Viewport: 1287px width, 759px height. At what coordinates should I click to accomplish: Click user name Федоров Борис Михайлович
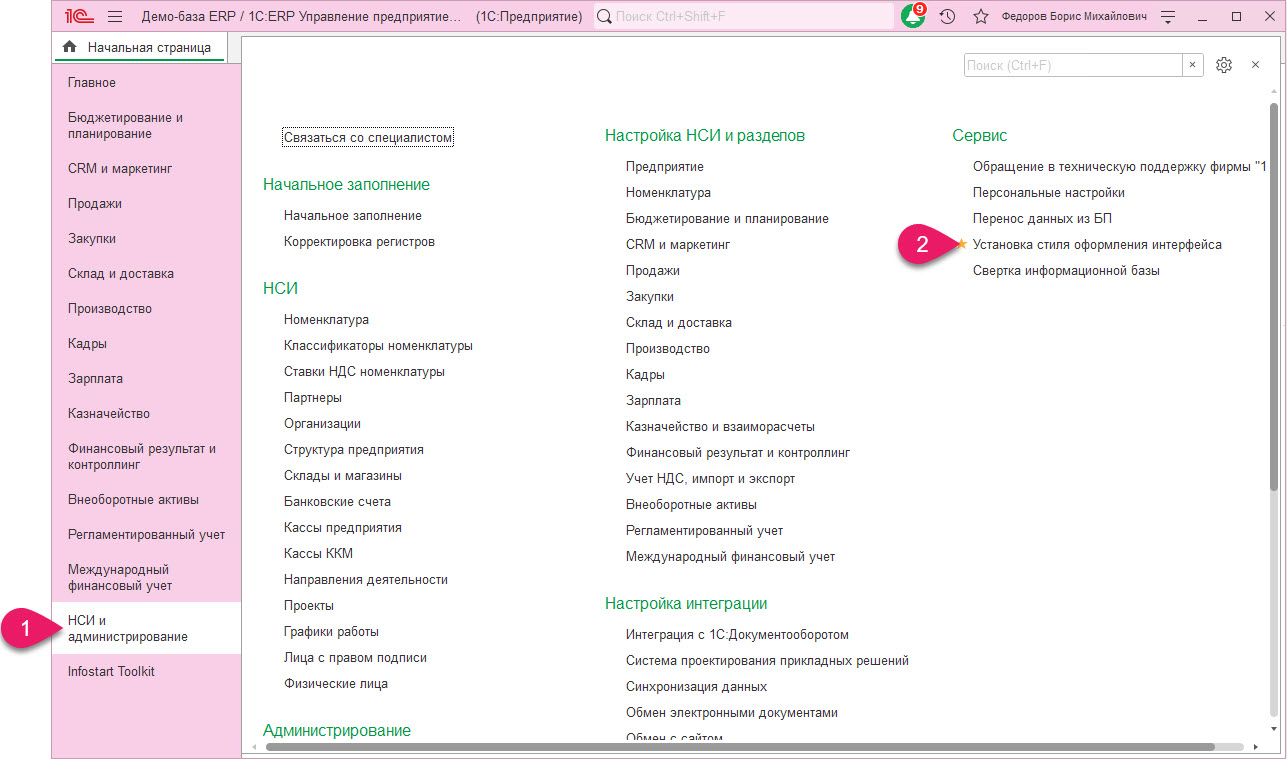coord(1074,17)
